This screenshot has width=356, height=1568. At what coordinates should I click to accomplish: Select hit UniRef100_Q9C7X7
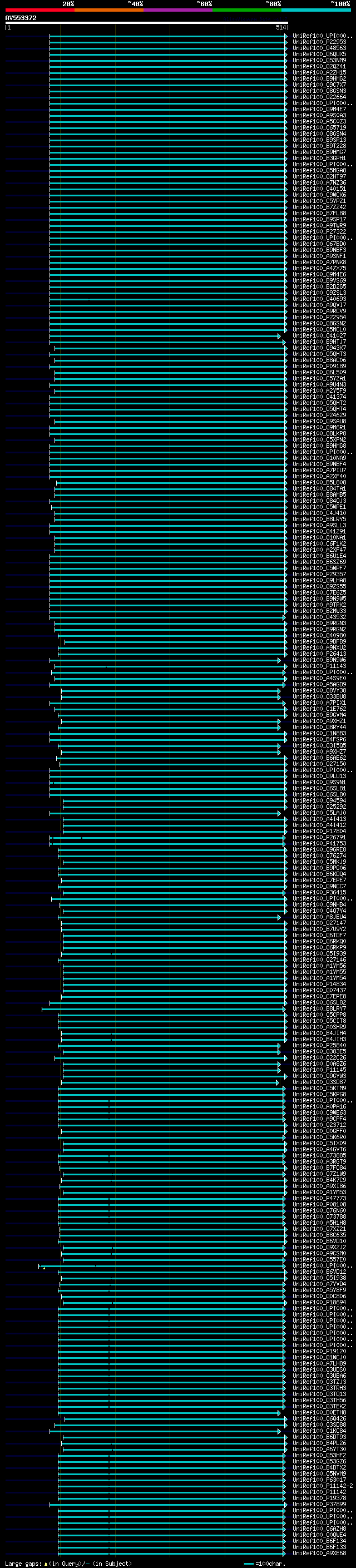tap(319, 85)
